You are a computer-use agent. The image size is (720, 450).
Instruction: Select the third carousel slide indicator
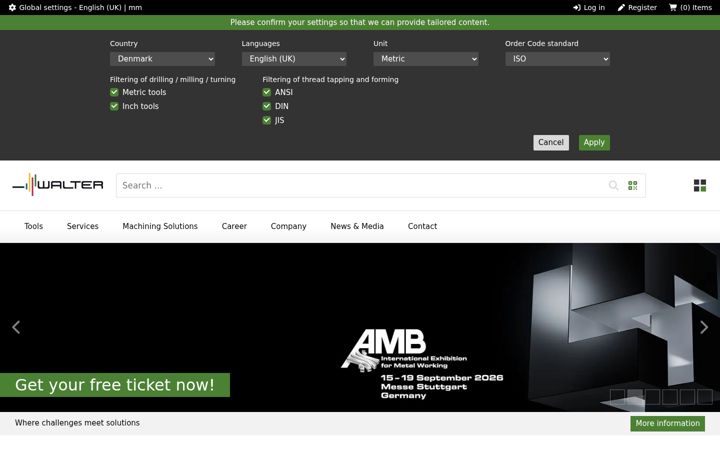652,397
